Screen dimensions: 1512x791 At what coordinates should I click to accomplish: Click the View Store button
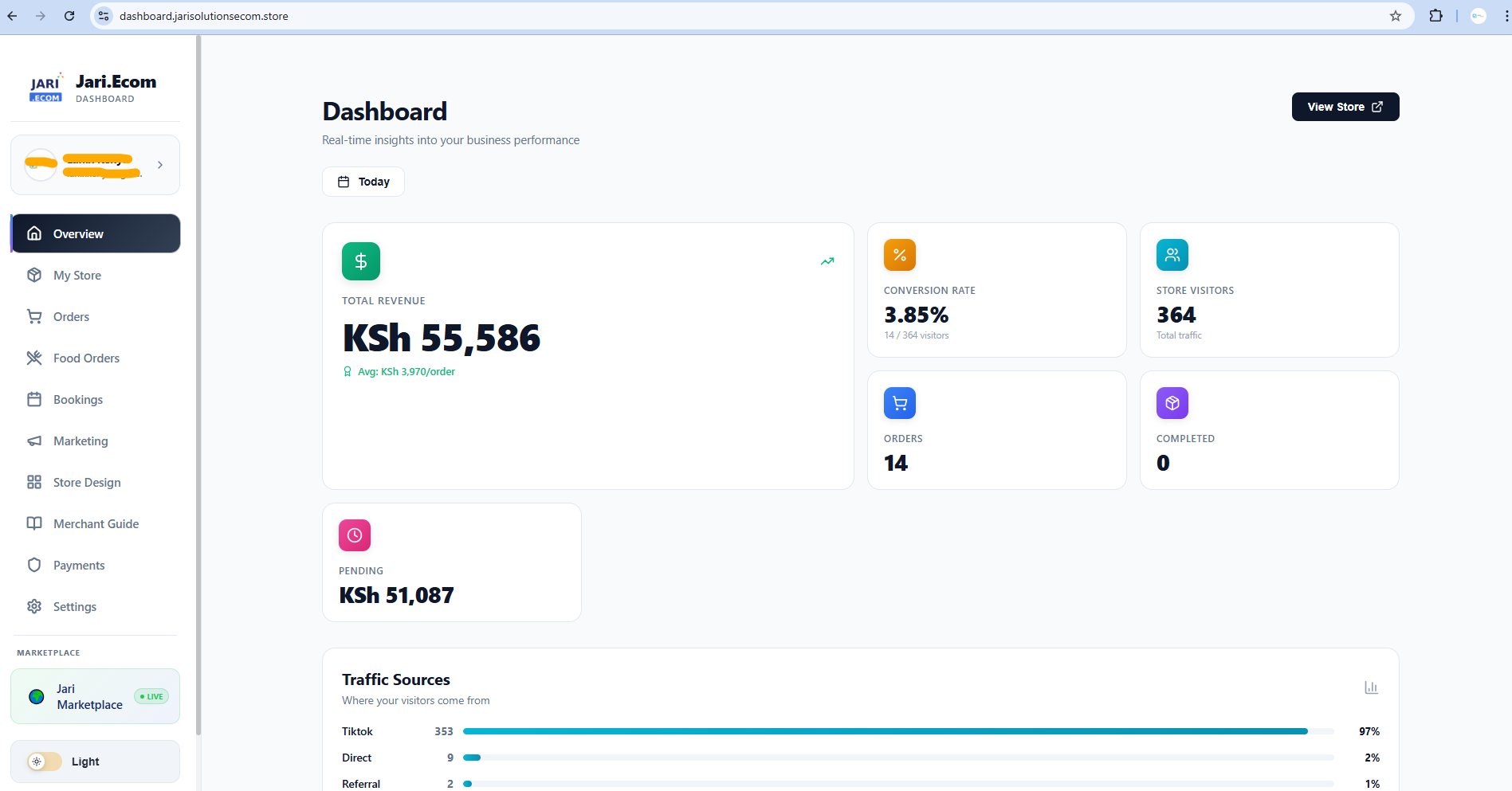click(x=1345, y=106)
